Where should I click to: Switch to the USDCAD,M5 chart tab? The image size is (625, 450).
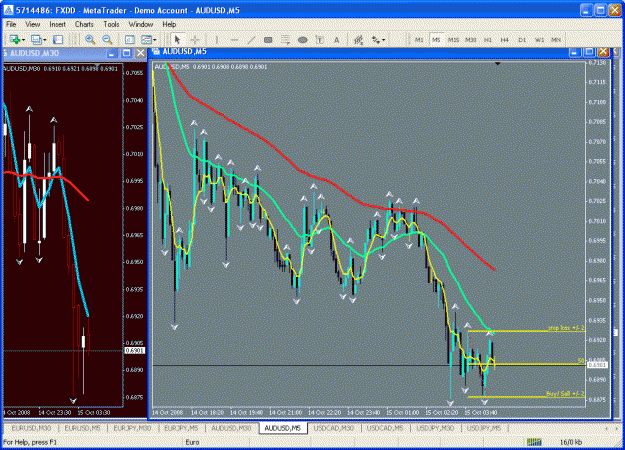(x=385, y=428)
